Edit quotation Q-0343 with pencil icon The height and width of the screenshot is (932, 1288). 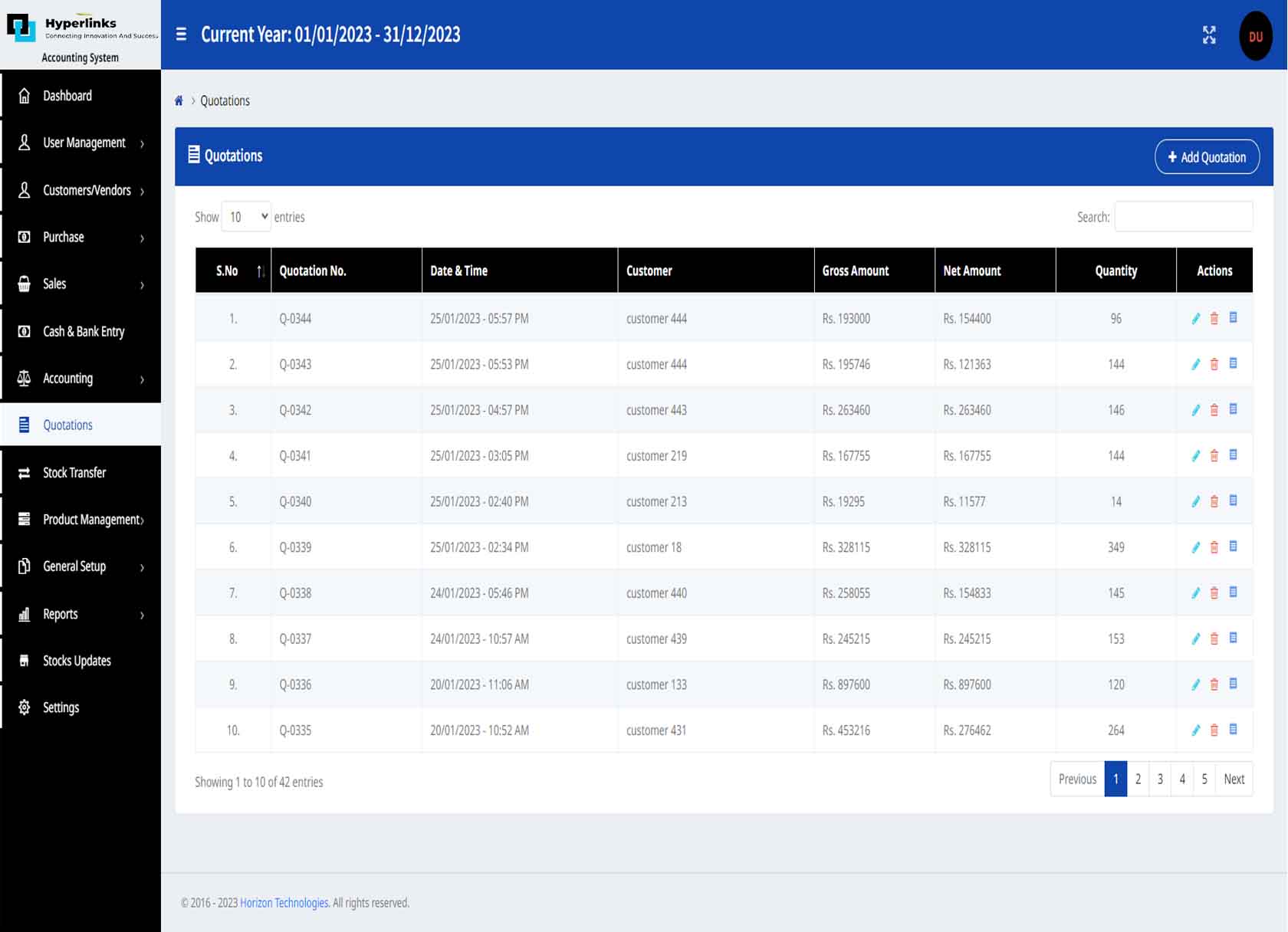pos(1196,364)
